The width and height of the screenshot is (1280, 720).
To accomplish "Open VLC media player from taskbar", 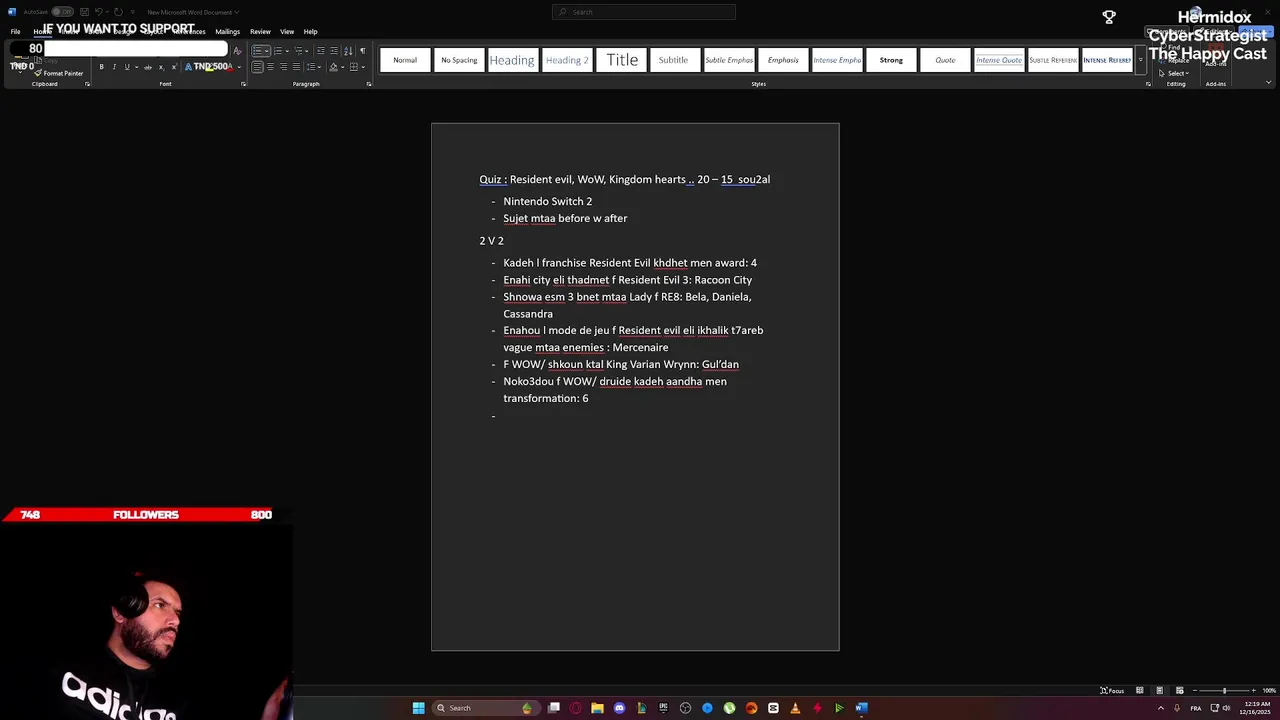I will (795, 708).
